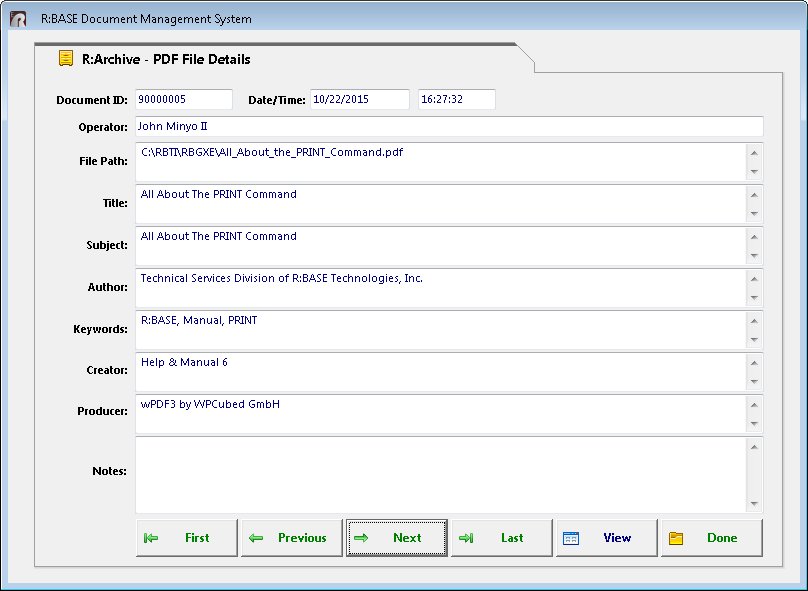Click the time field showing 16:27:32

pos(457,99)
